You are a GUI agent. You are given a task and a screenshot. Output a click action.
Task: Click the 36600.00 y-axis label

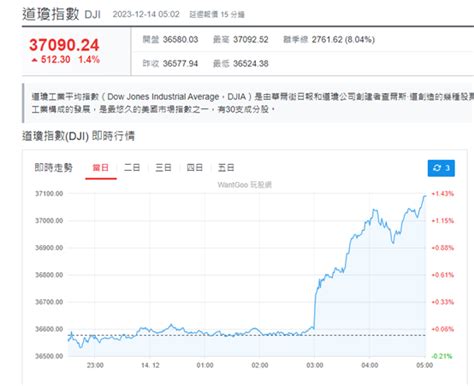[49, 329]
